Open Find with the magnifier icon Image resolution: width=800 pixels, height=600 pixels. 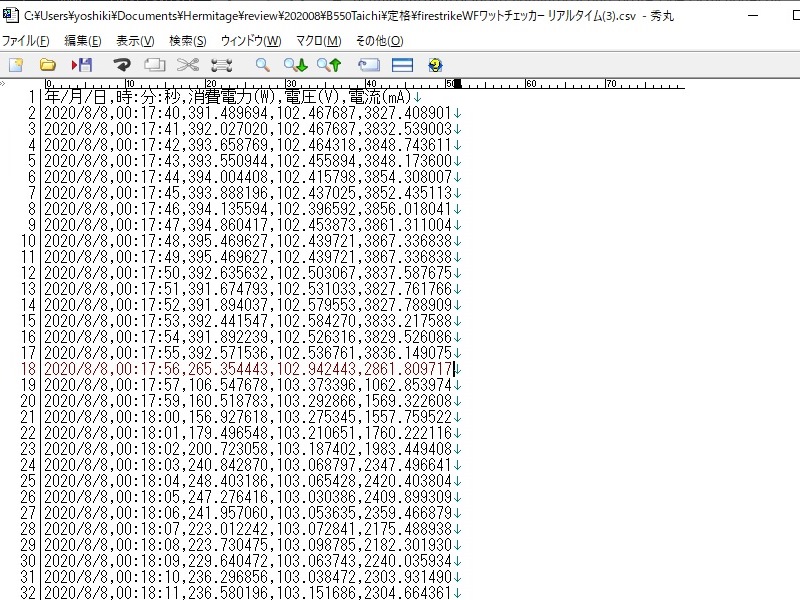(262, 65)
